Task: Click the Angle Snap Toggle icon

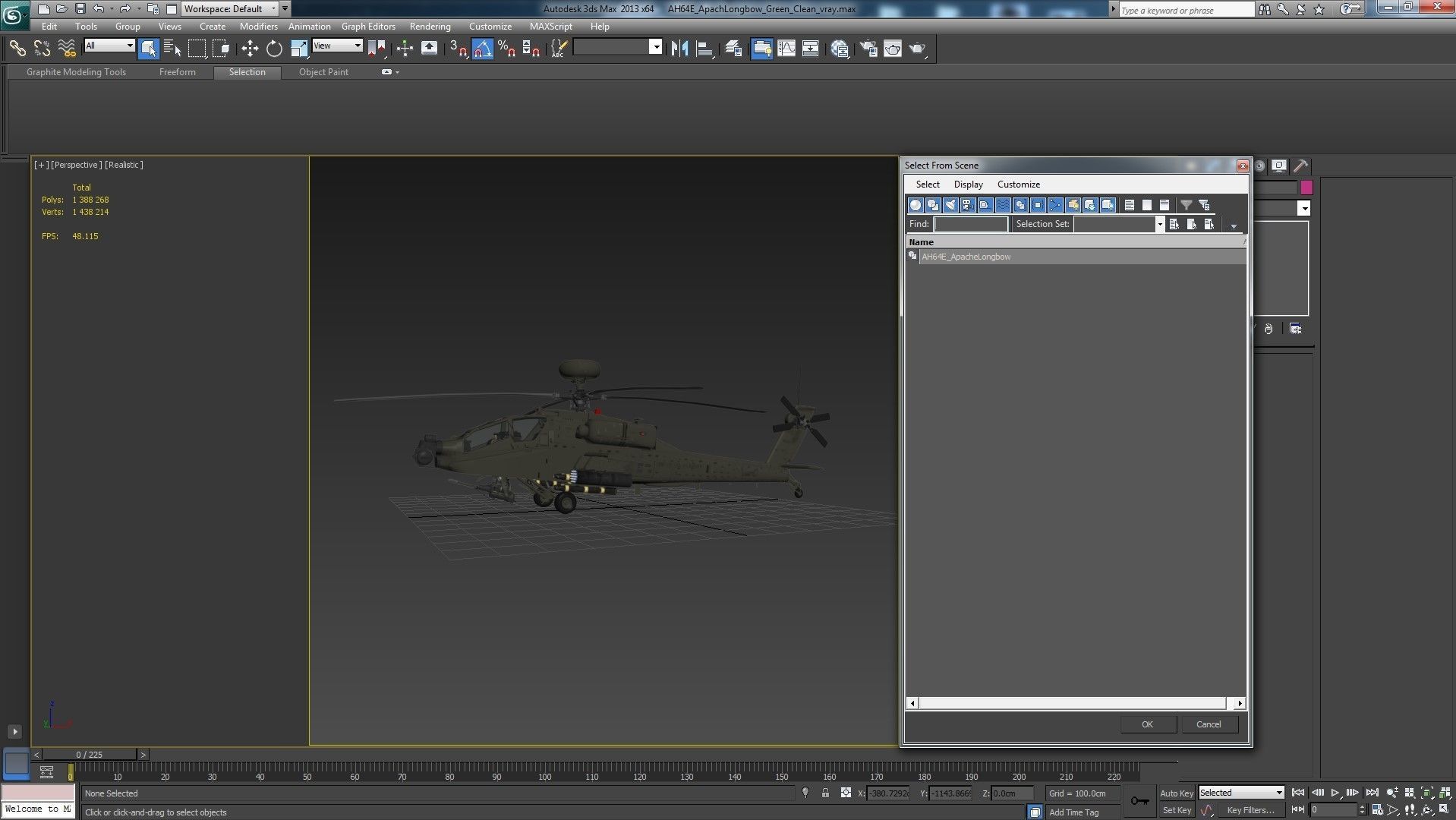Action: coord(483,49)
